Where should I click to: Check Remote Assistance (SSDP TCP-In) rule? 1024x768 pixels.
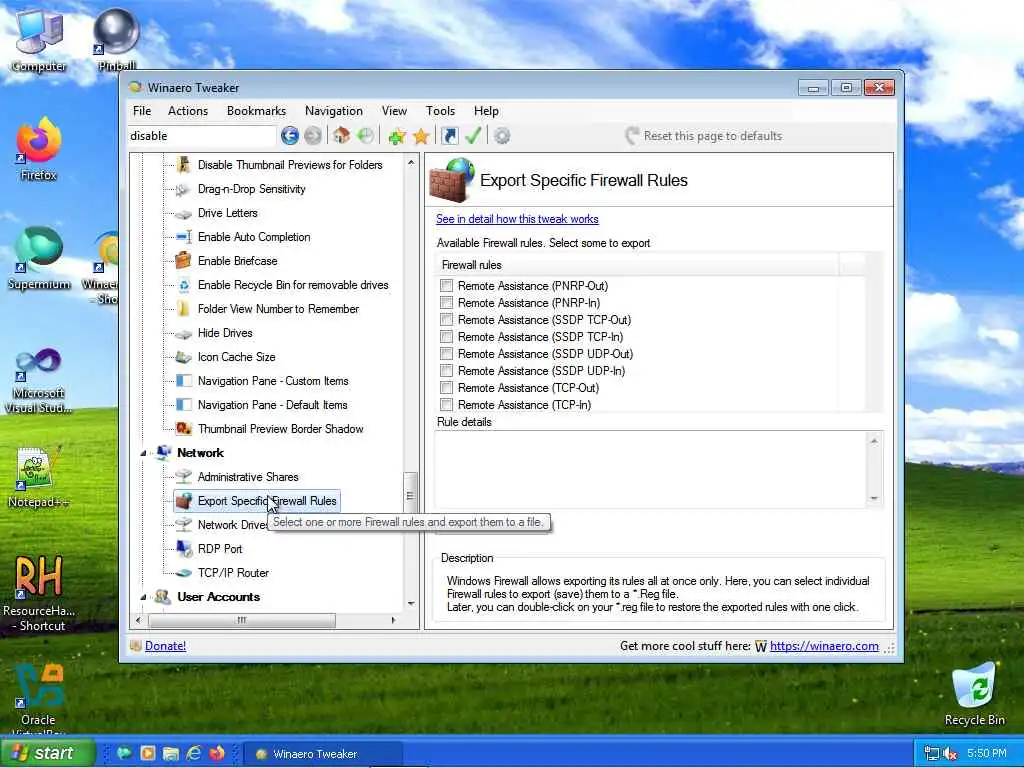446,336
